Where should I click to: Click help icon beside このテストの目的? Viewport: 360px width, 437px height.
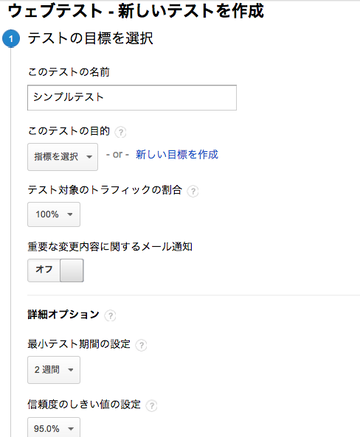(121, 132)
